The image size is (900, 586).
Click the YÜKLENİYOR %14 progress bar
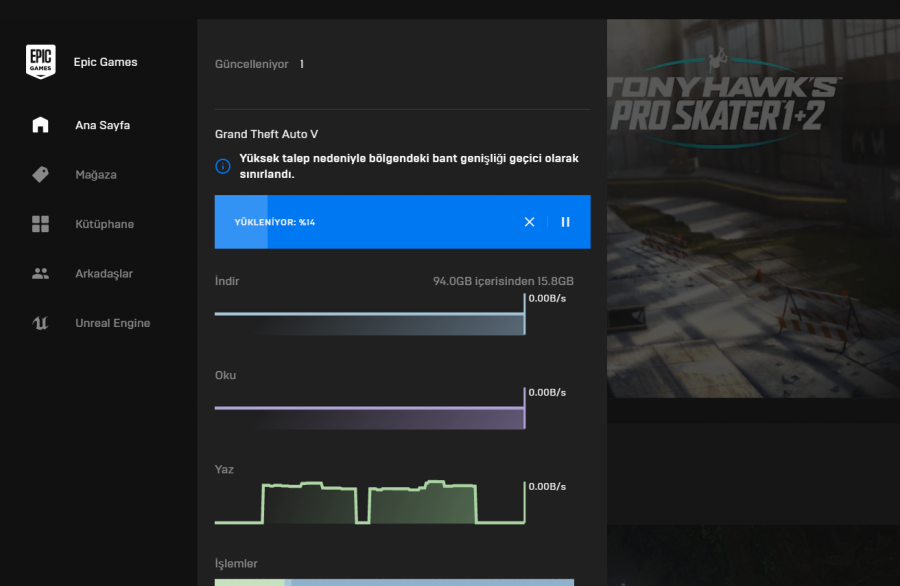tap(402, 222)
